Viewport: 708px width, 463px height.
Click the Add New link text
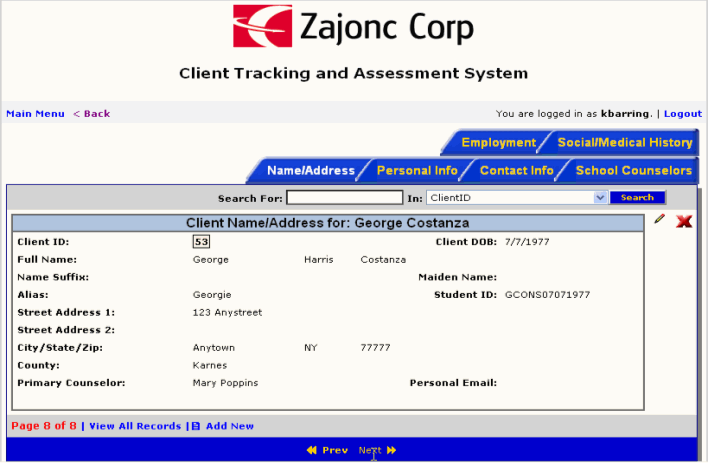point(230,426)
